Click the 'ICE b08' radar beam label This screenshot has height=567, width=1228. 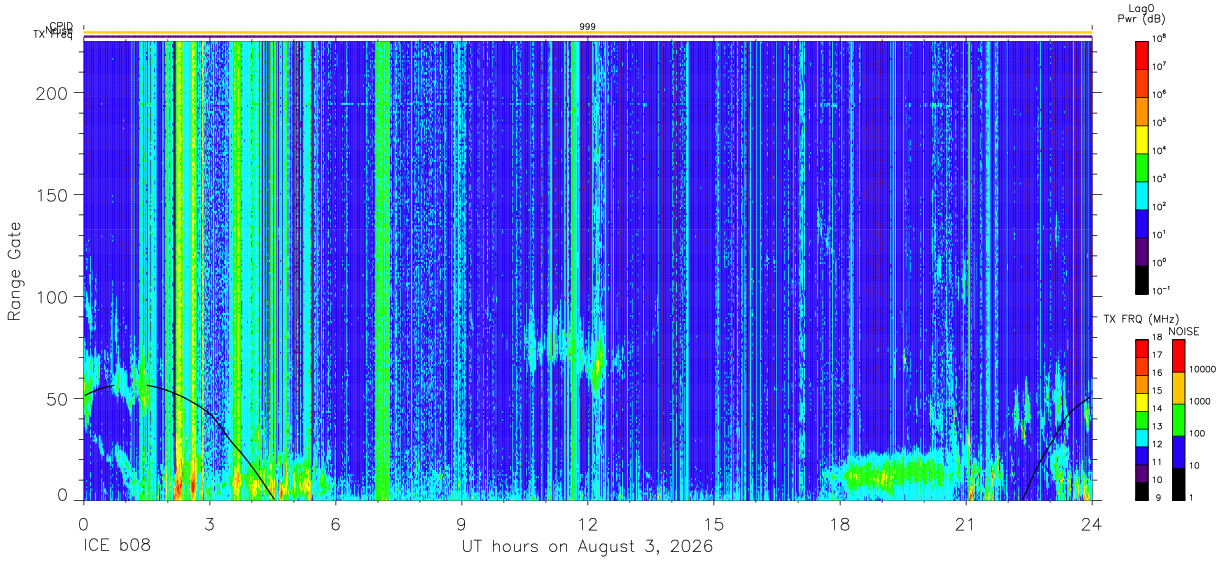(118, 547)
